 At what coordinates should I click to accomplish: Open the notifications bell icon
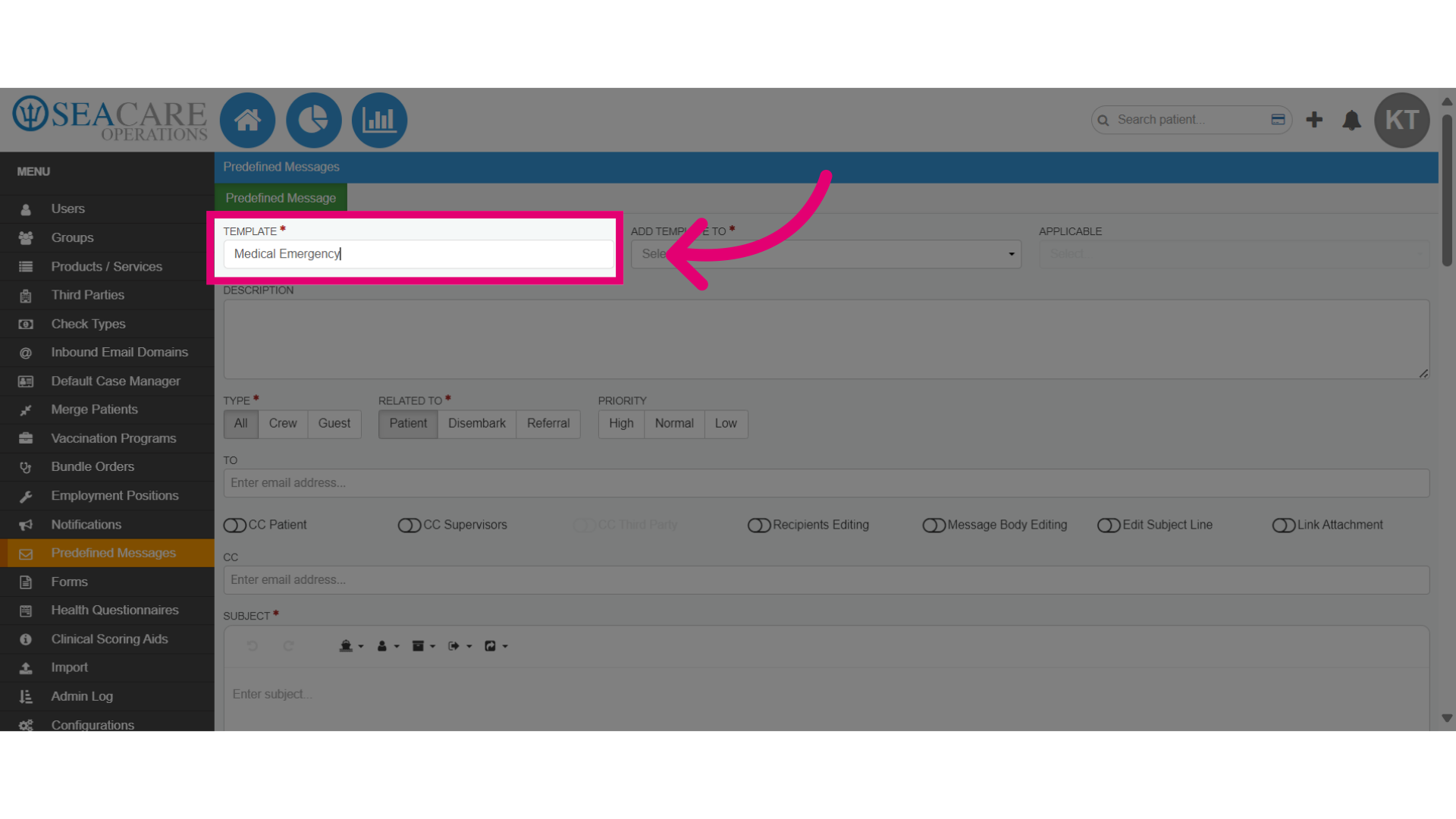pos(1351,120)
